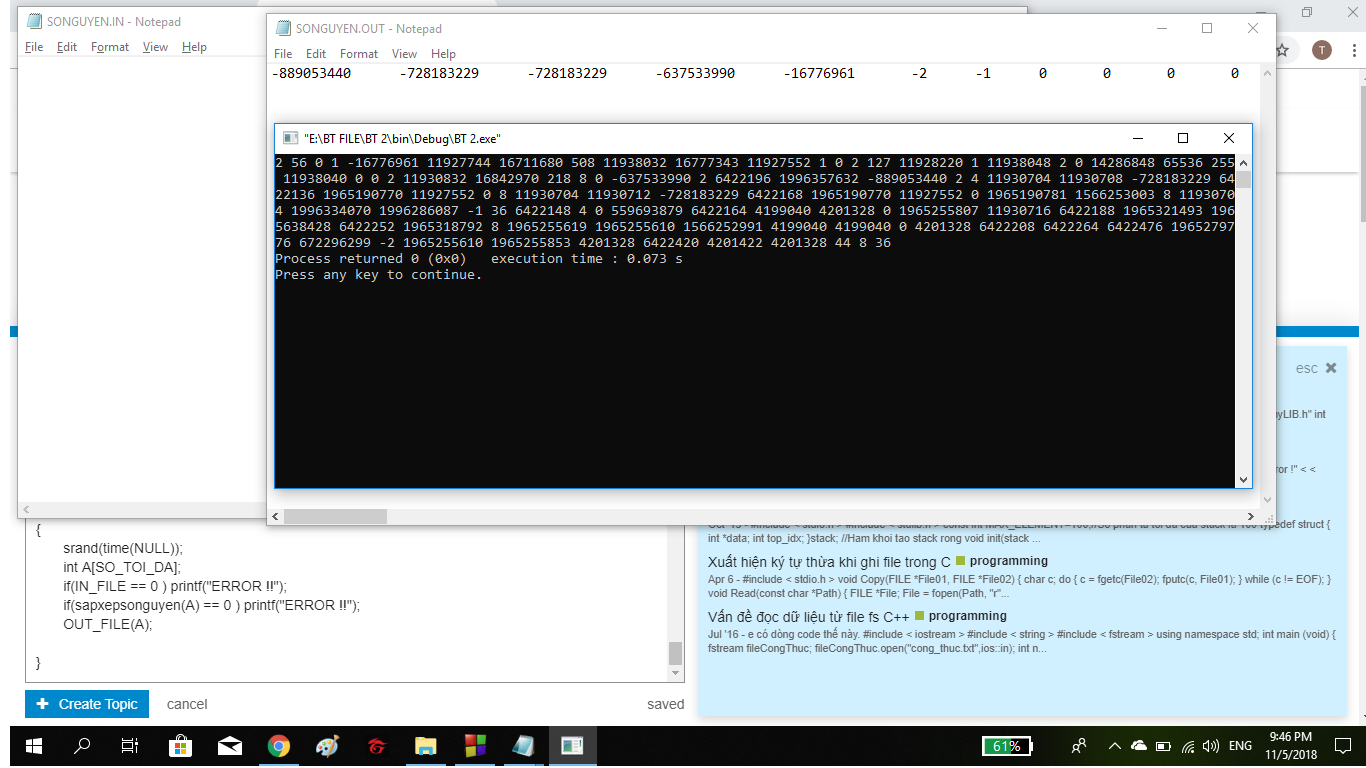Click the taskbar volume speaker icon
The height and width of the screenshot is (768, 1366).
pos(1211,746)
